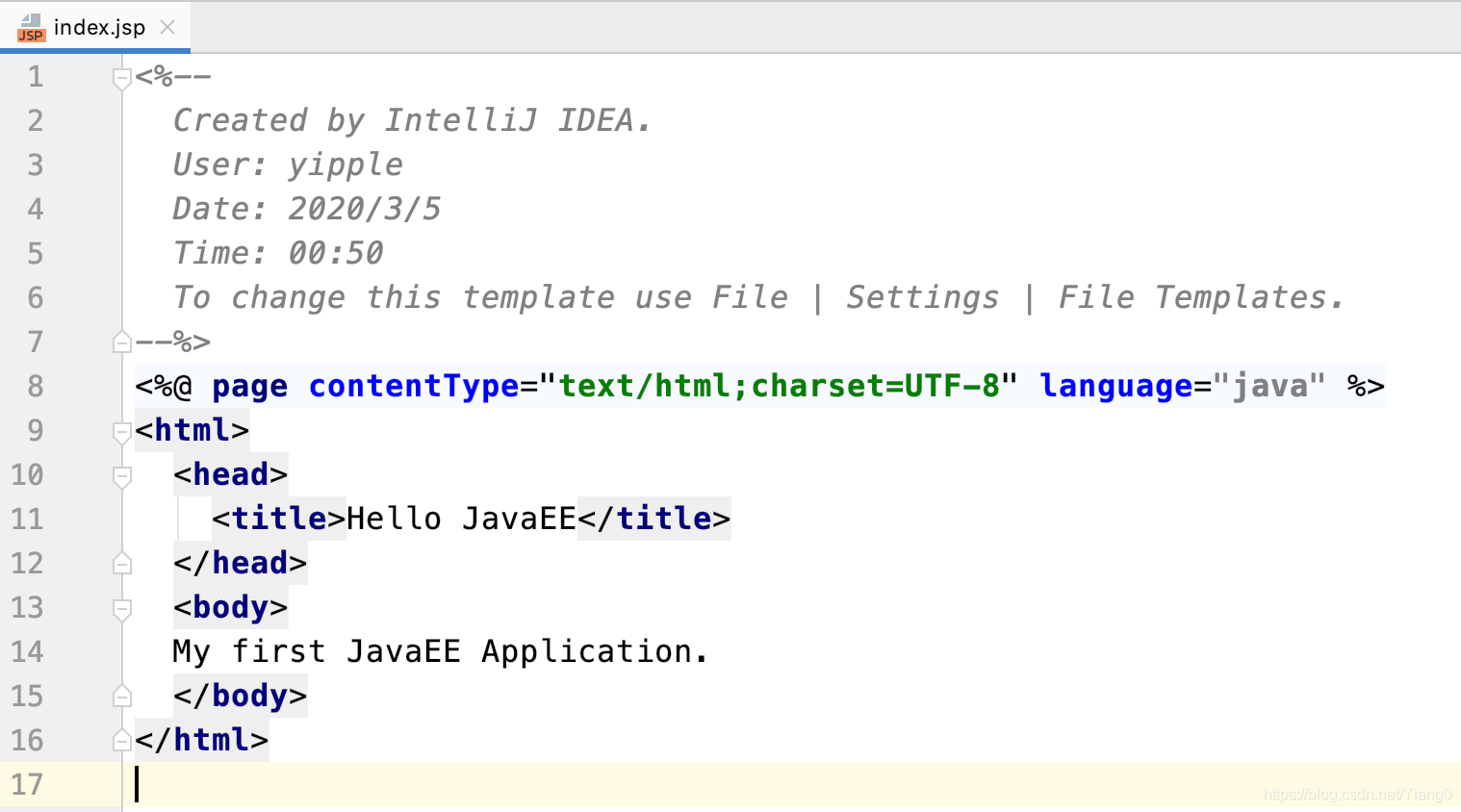Screen dimensions: 1461x812
Task: Click the opening <title> tag
Action: [x=279, y=519]
